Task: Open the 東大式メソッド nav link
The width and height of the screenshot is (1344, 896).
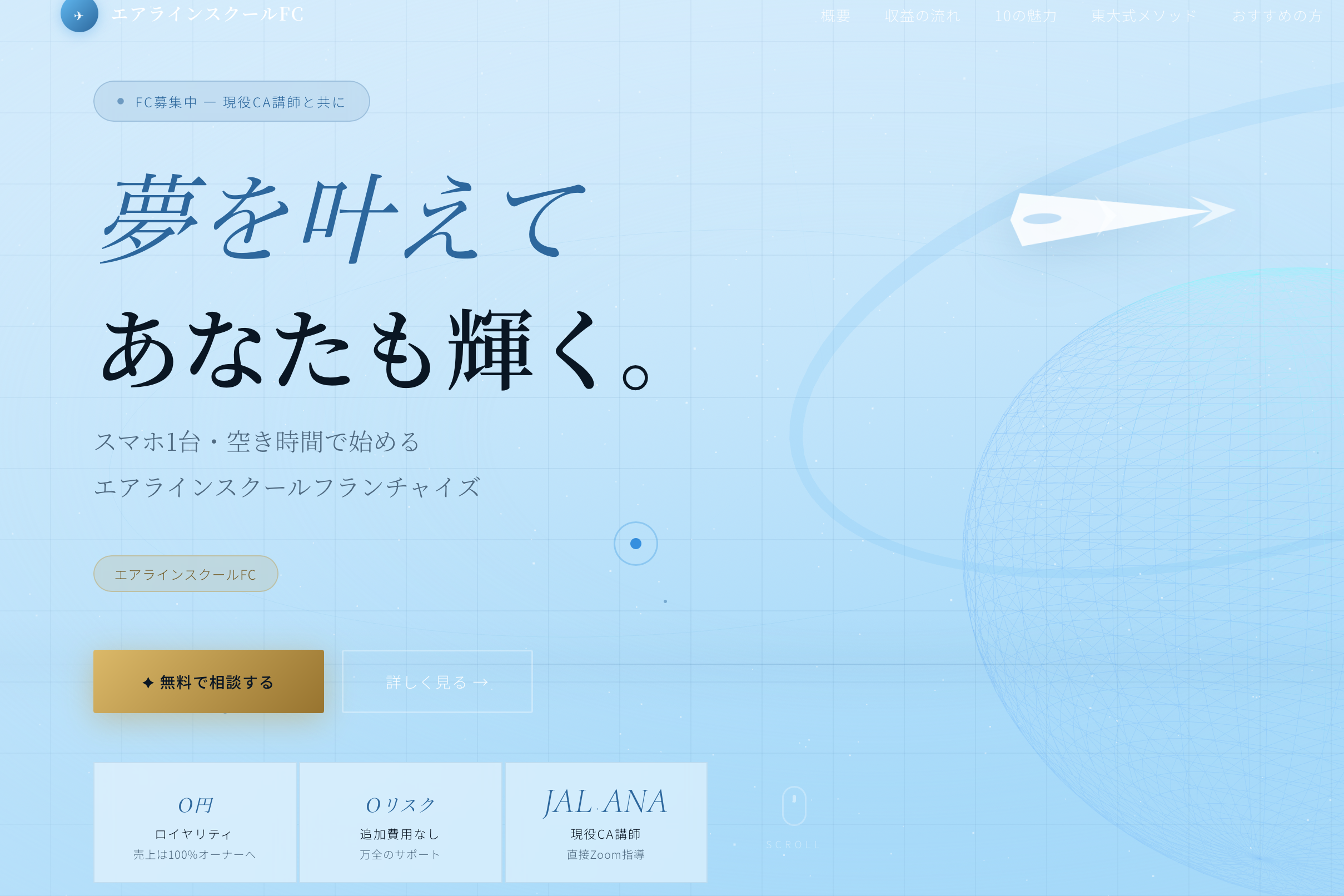Action: 1144,16
